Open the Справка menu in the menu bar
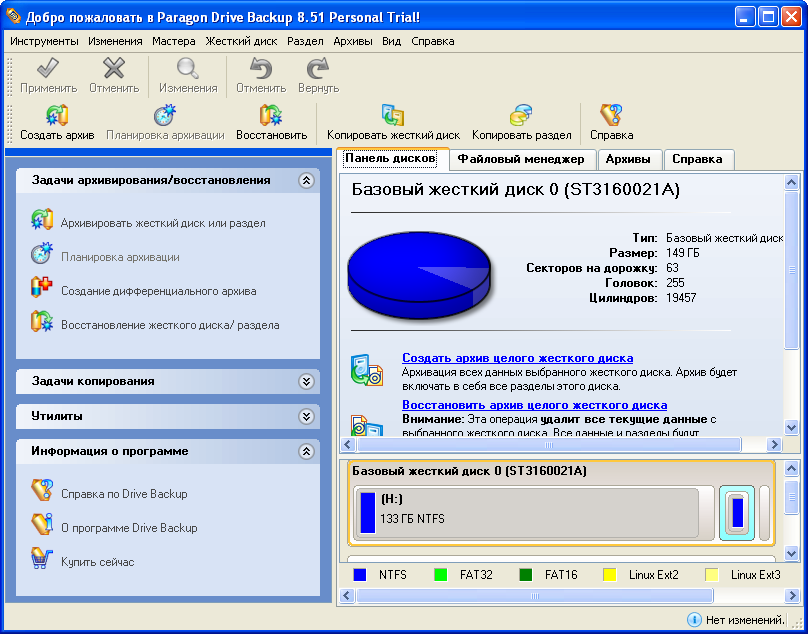The height and width of the screenshot is (634, 808). click(x=433, y=41)
